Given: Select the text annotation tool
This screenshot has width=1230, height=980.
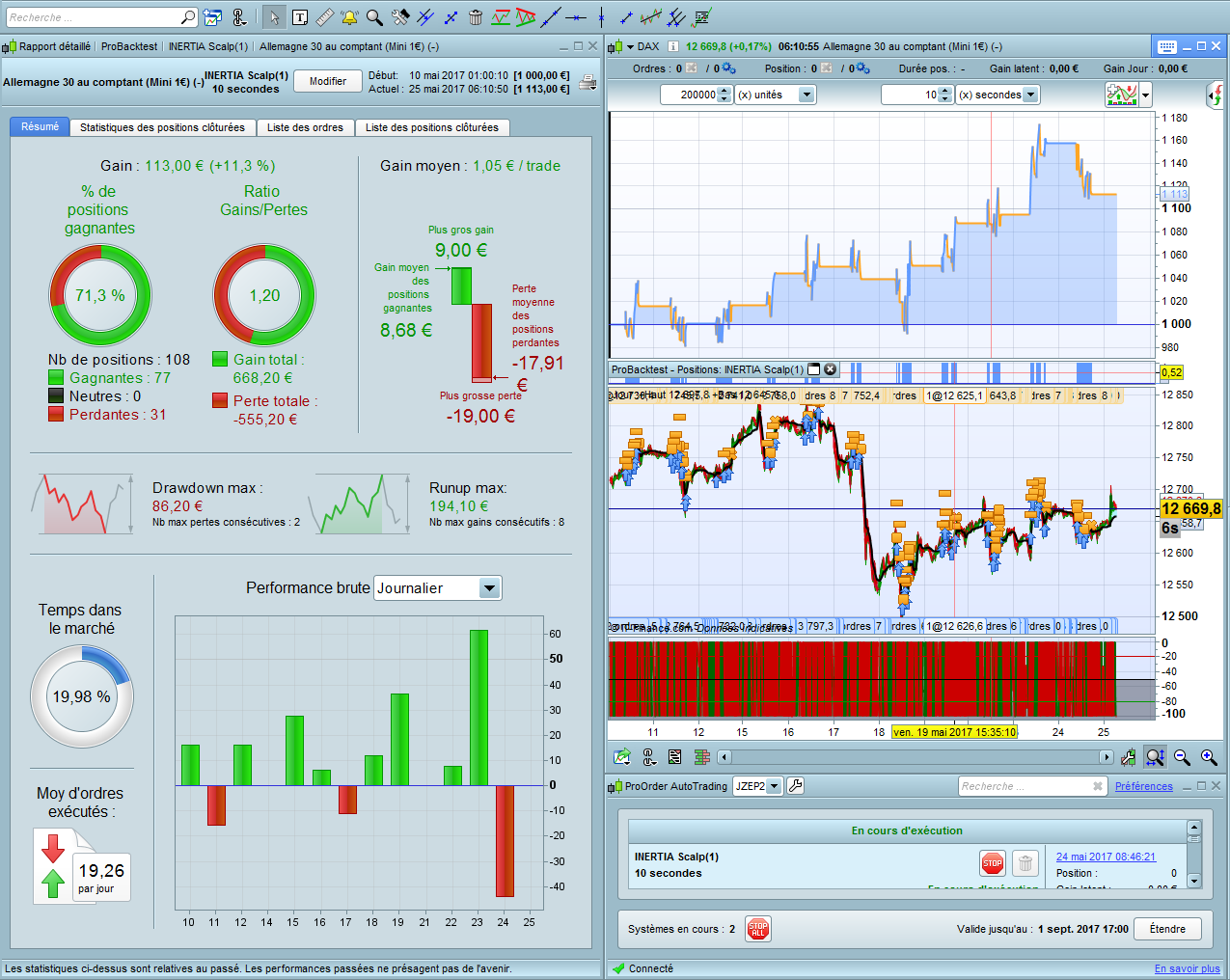Looking at the screenshot, I should click(300, 17).
